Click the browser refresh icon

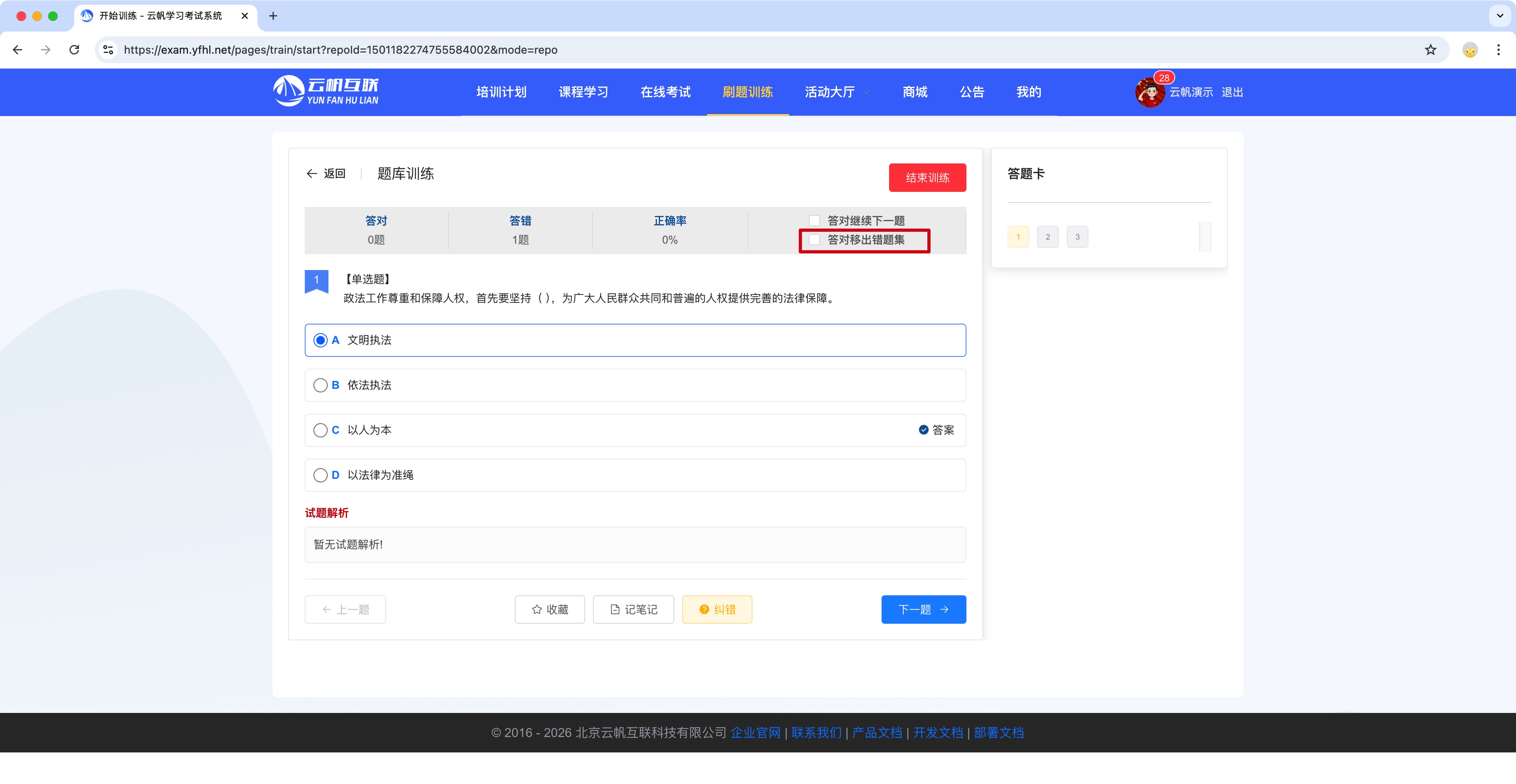point(74,49)
